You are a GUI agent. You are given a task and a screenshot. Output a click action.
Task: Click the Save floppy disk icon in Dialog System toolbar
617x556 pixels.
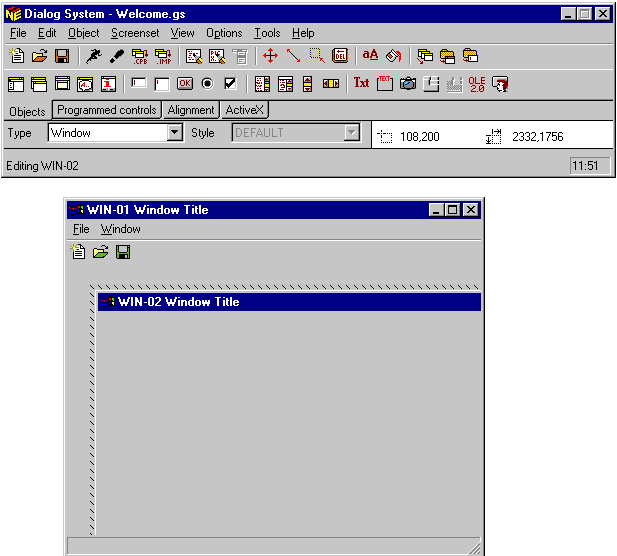click(x=62, y=56)
